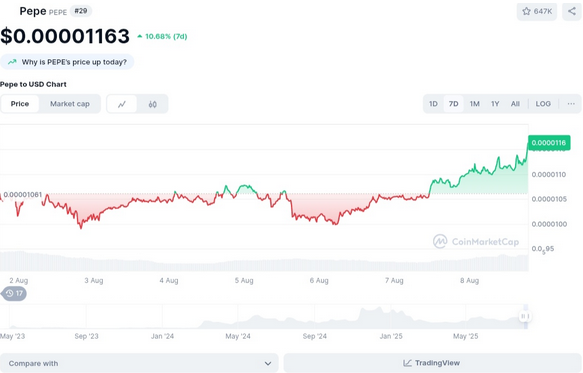Select the Price view toggle
This screenshot has width=583, height=373.
click(20, 104)
